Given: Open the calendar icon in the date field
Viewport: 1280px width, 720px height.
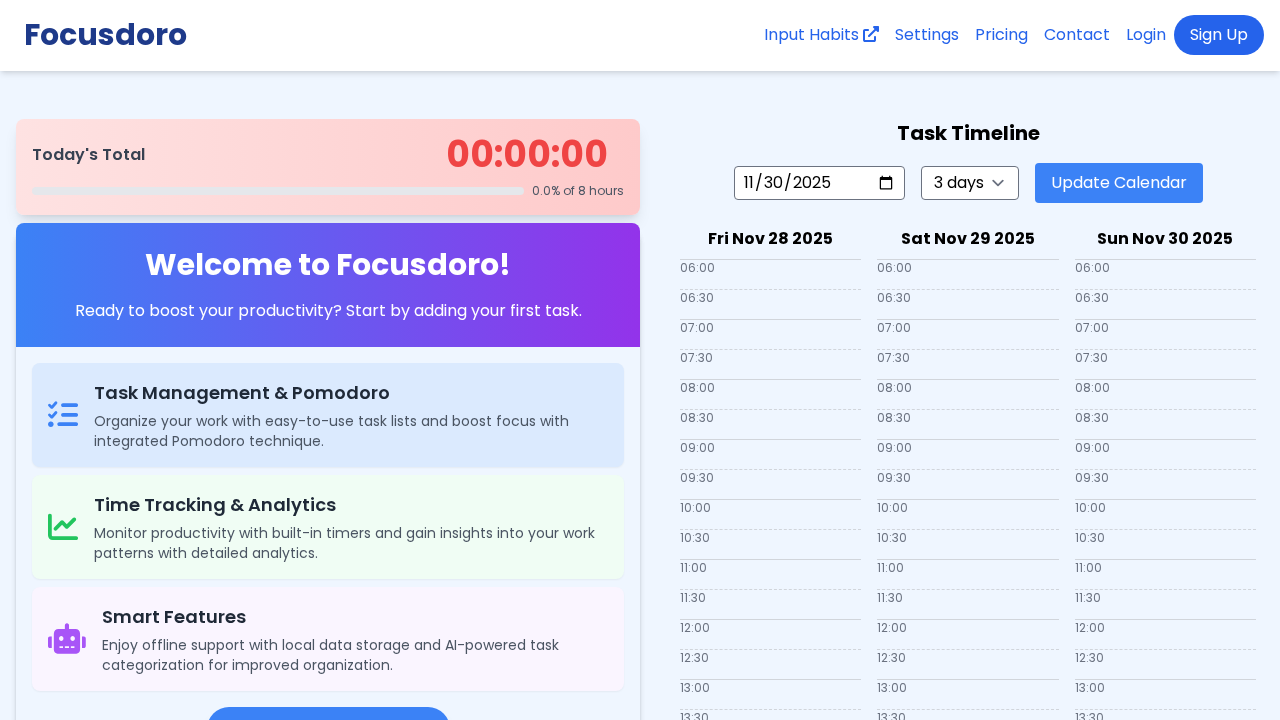Looking at the screenshot, I should [x=886, y=183].
